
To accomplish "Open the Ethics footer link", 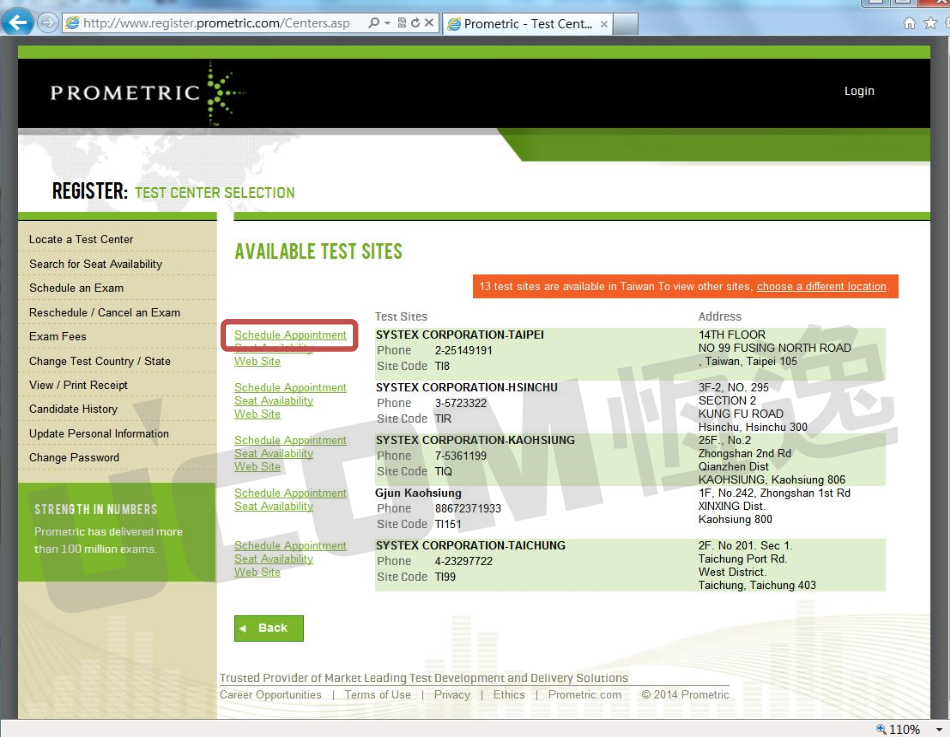I will (x=509, y=695).
